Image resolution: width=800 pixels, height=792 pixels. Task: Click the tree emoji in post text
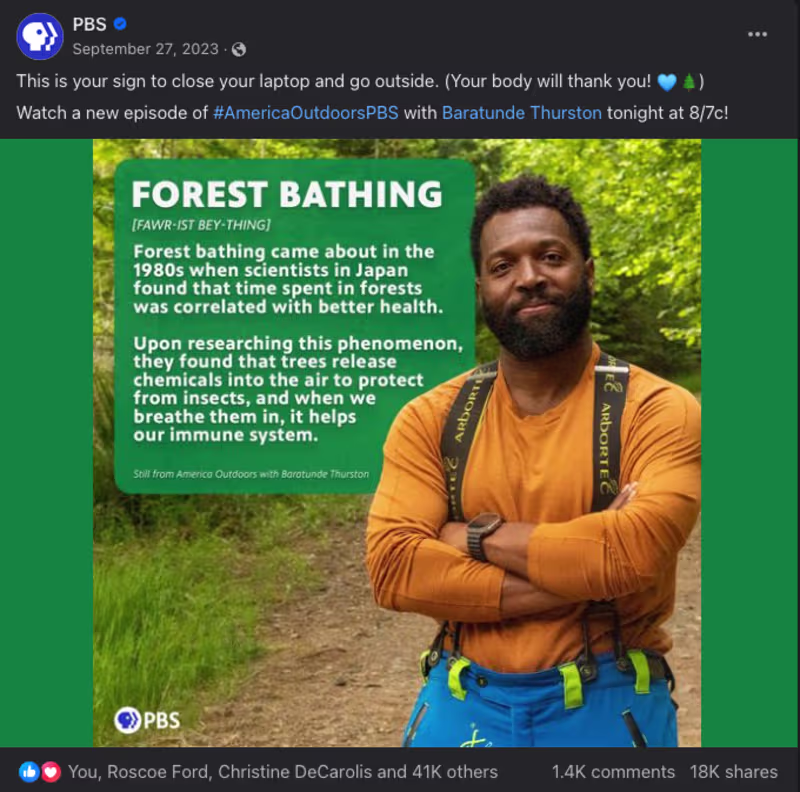[689, 81]
